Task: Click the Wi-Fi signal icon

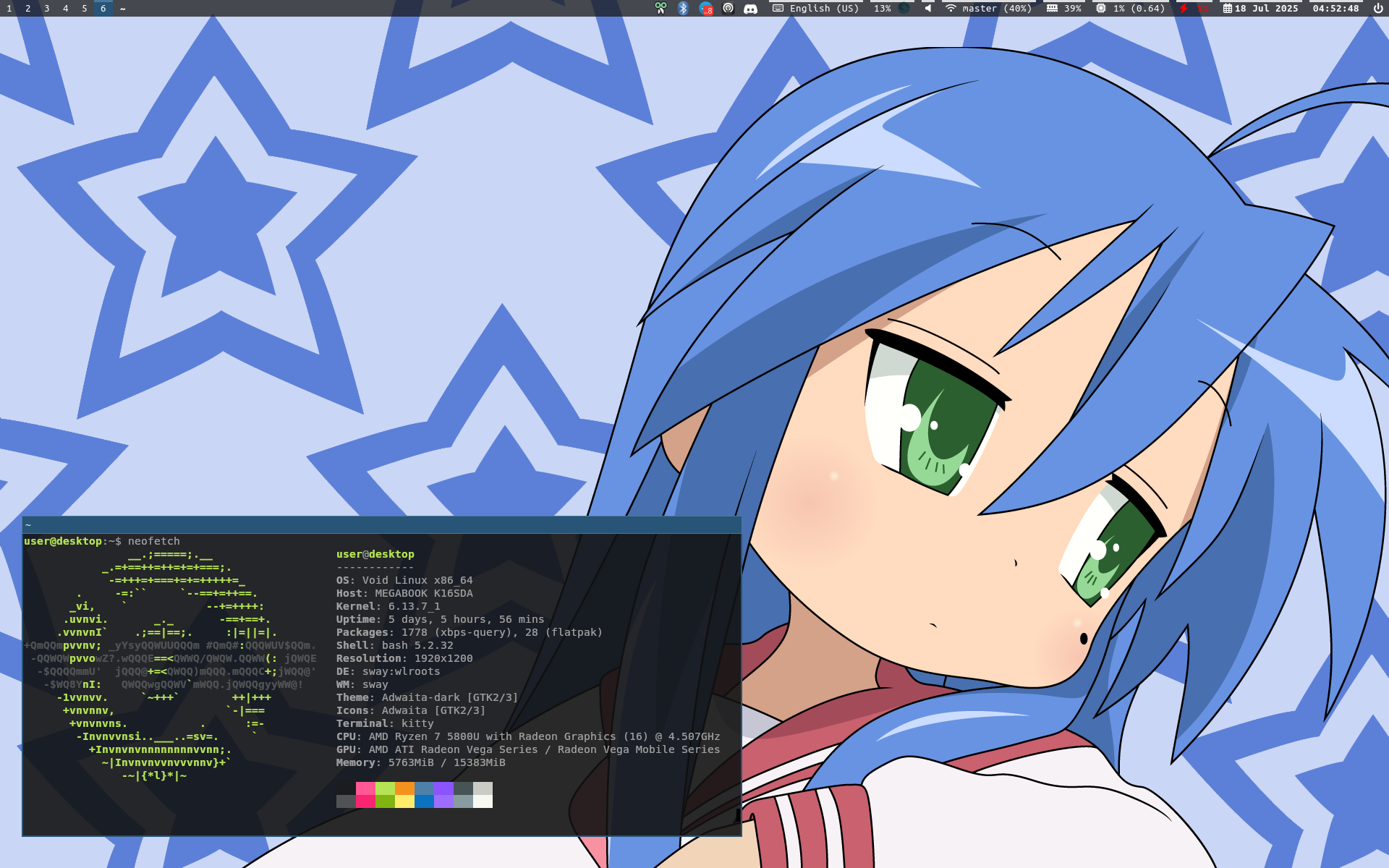Action: point(951,9)
